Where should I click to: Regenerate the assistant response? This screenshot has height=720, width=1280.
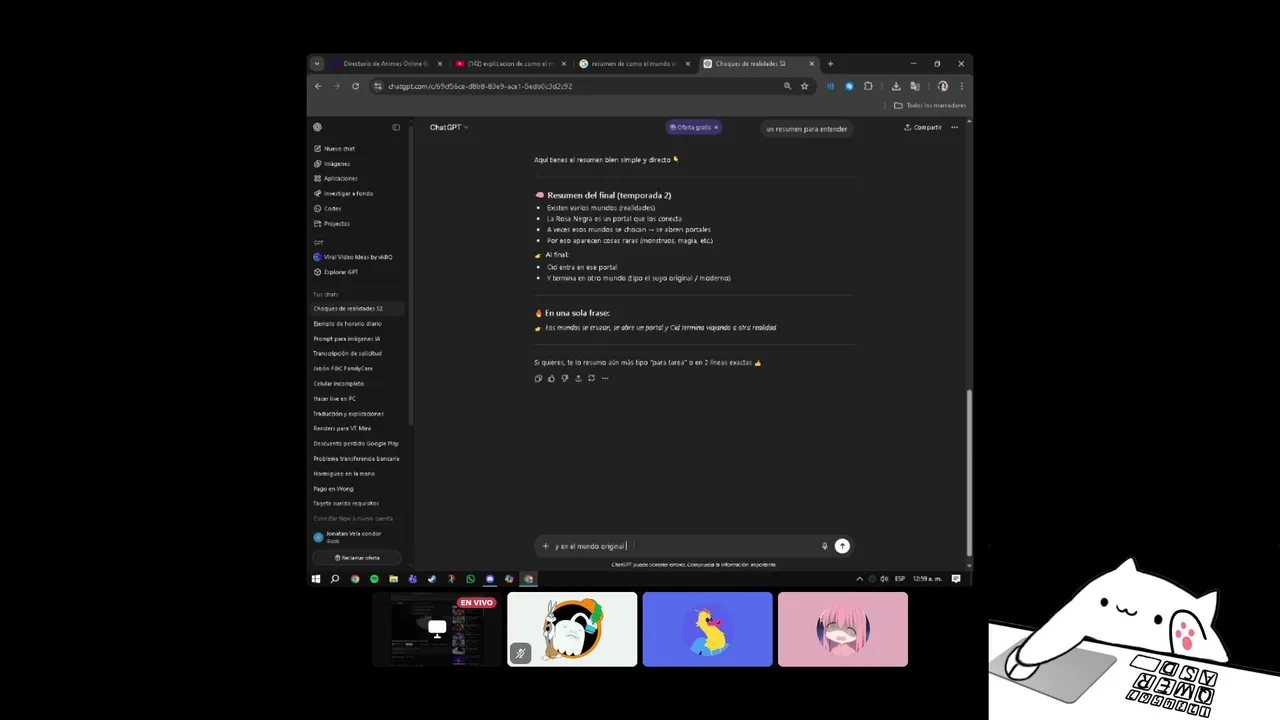(x=591, y=378)
